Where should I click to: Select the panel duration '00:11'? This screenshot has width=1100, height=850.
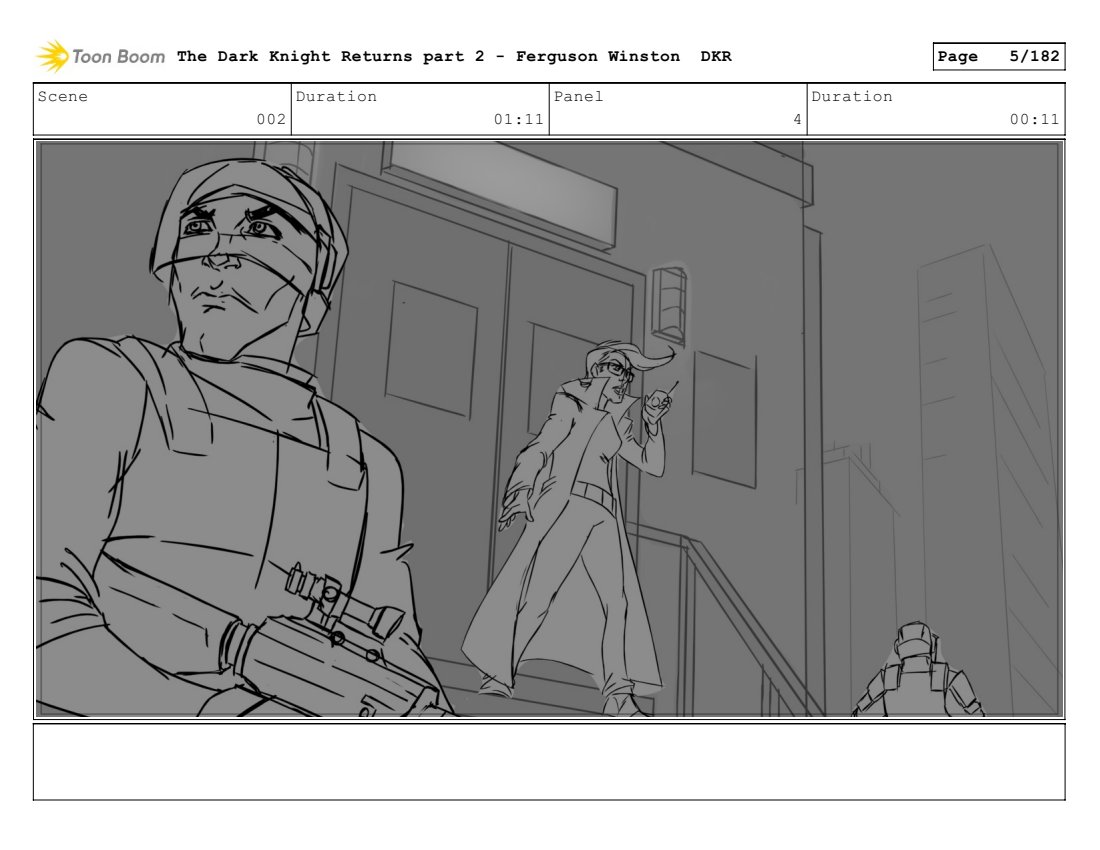1034,119
